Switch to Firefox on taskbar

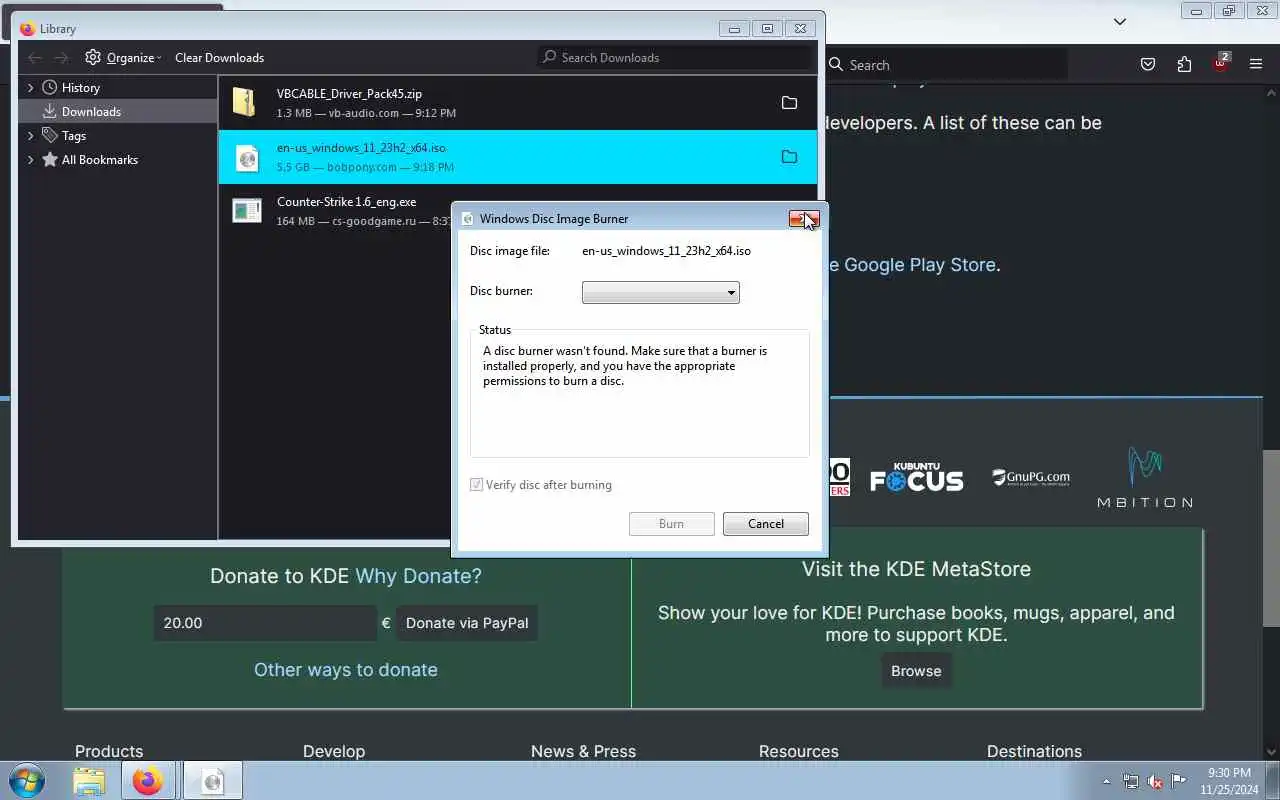pyautogui.click(x=148, y=780)
